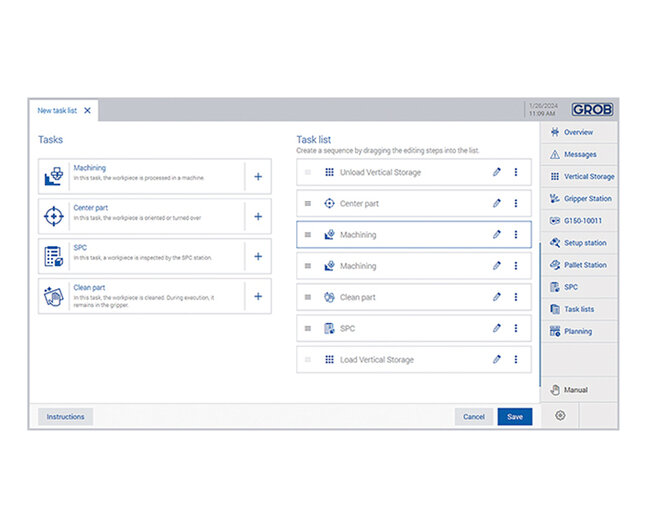Select machine G150-10011 in sidebar
645x527 pixels.
[x=579, y=221]
